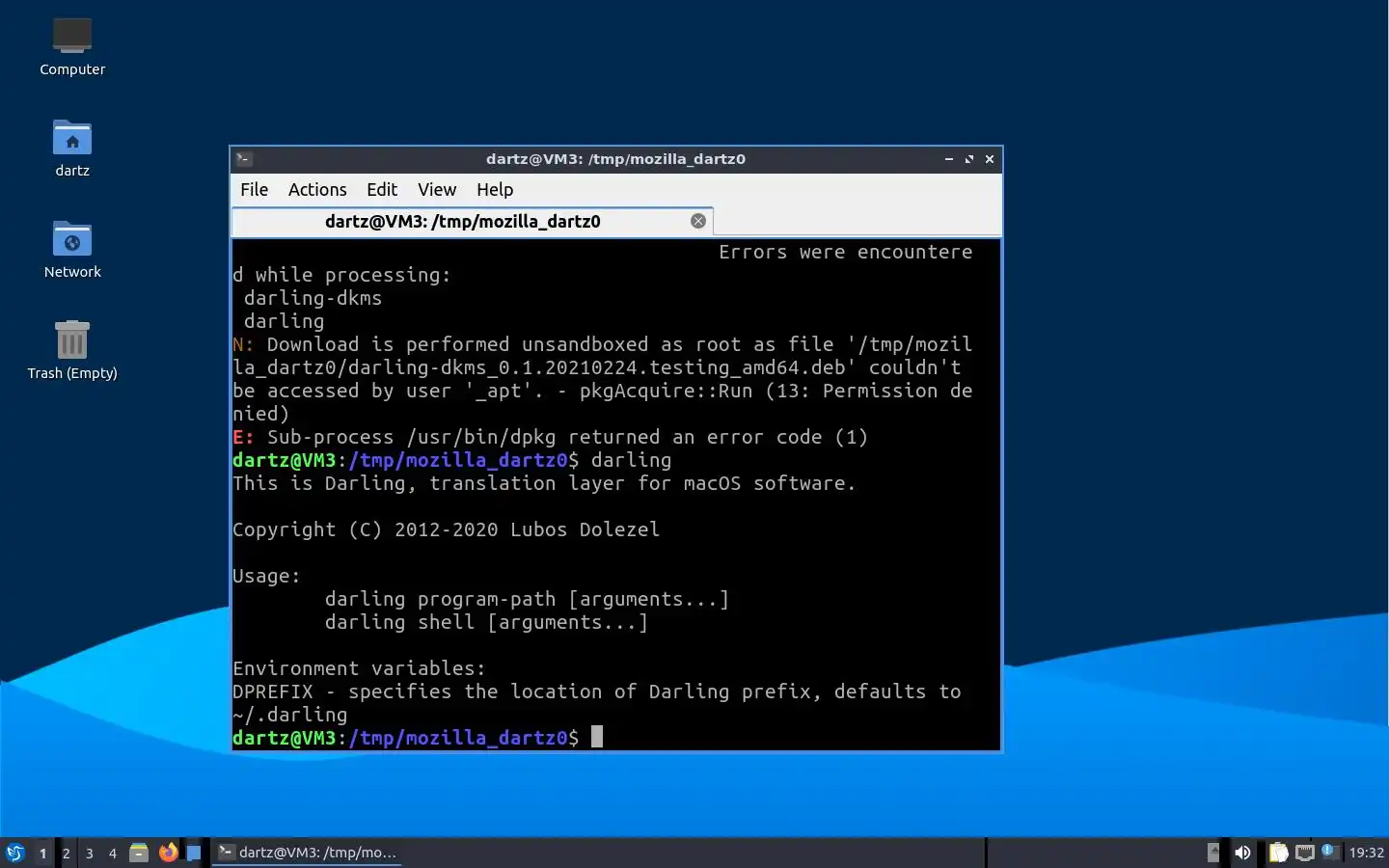Expand the hidden system tray arrow
The width and height of the screenshot is (1389, 868).
(x=1213, y=853)
